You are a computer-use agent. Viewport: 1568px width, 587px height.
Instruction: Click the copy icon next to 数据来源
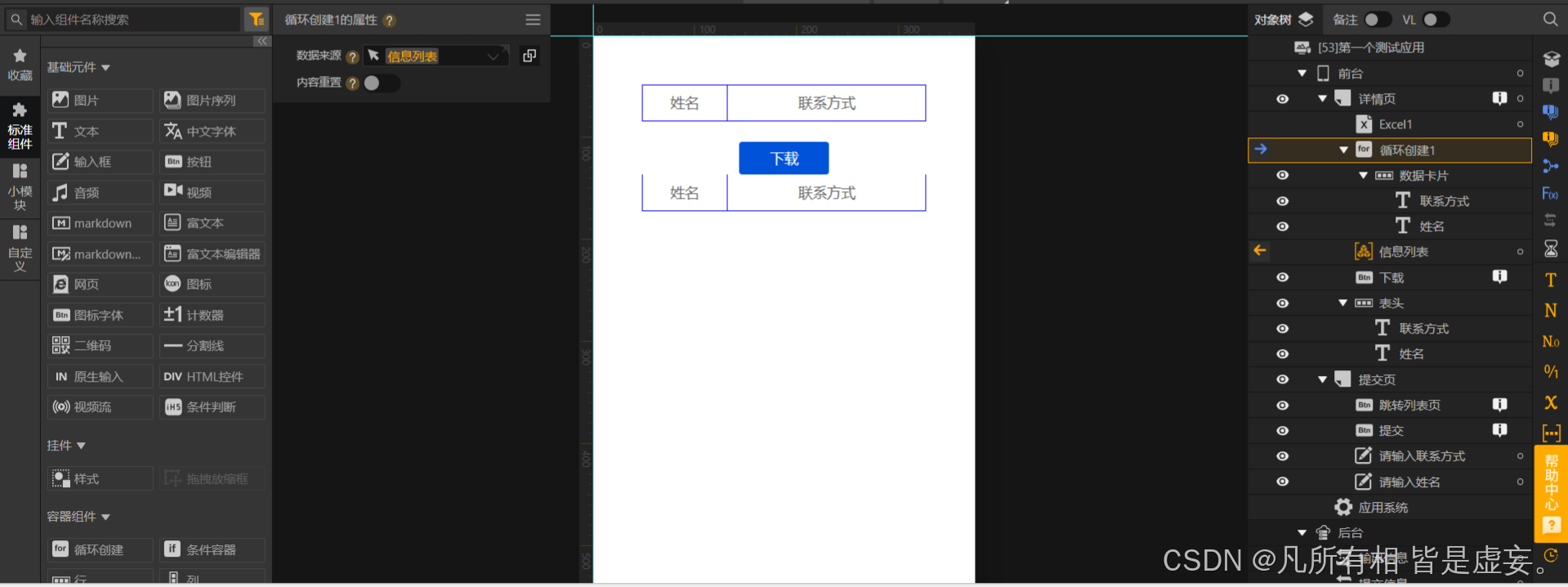click(x=529, y=56)
